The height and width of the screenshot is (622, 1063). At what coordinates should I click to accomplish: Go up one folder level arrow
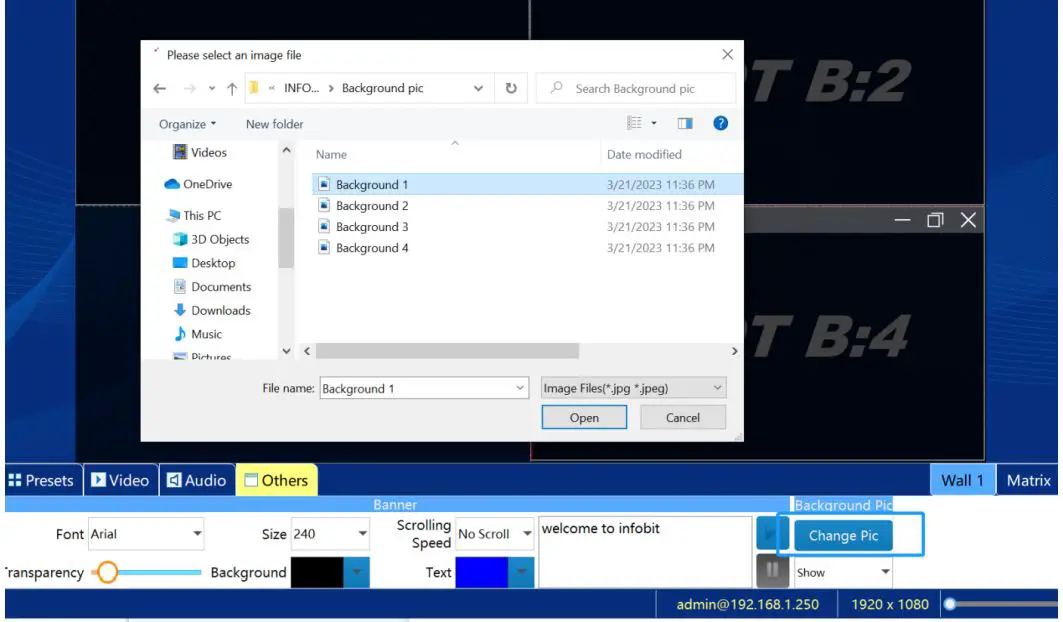(232, 88)
